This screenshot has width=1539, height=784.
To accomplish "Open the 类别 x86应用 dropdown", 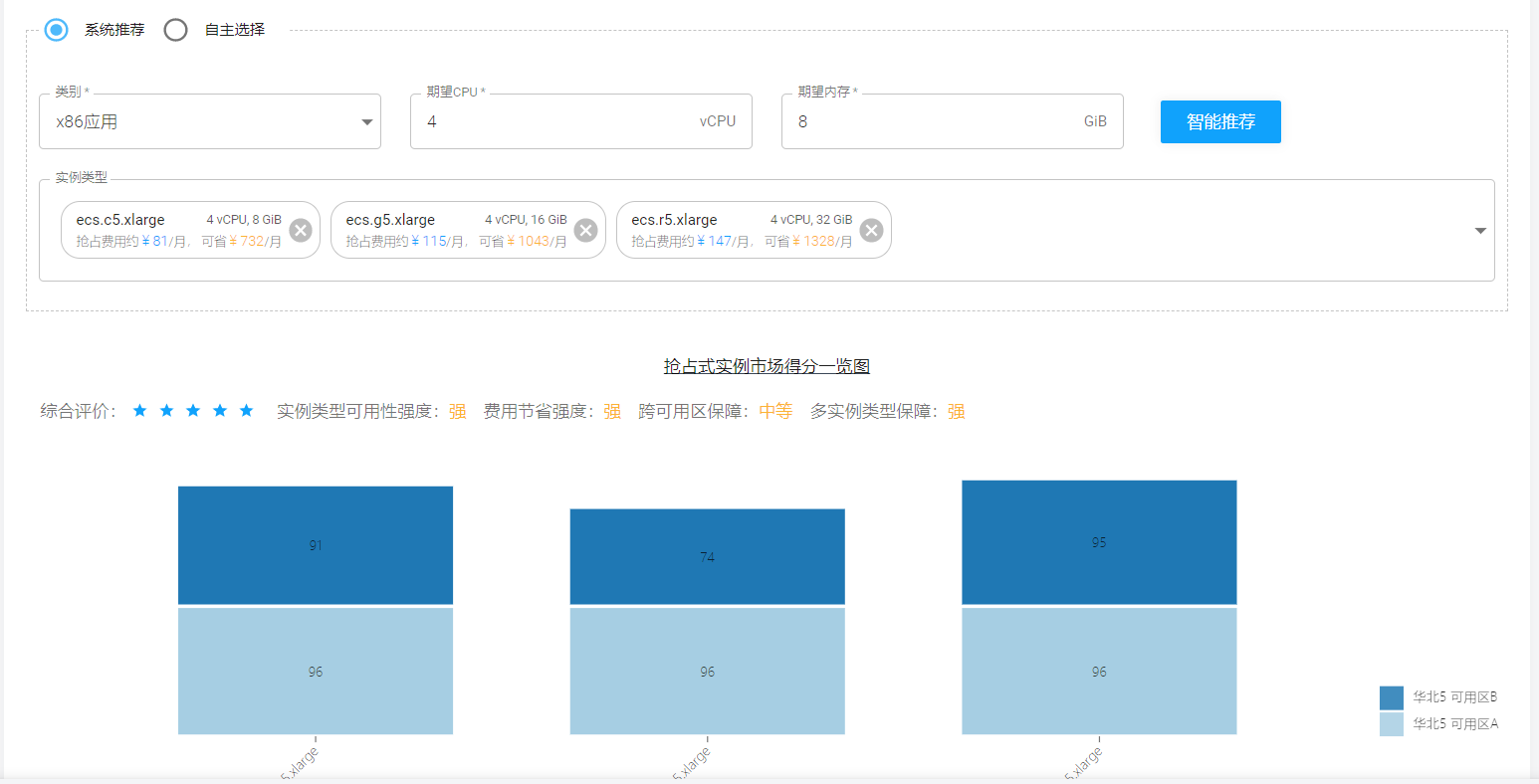I will [x=210, y=121].
